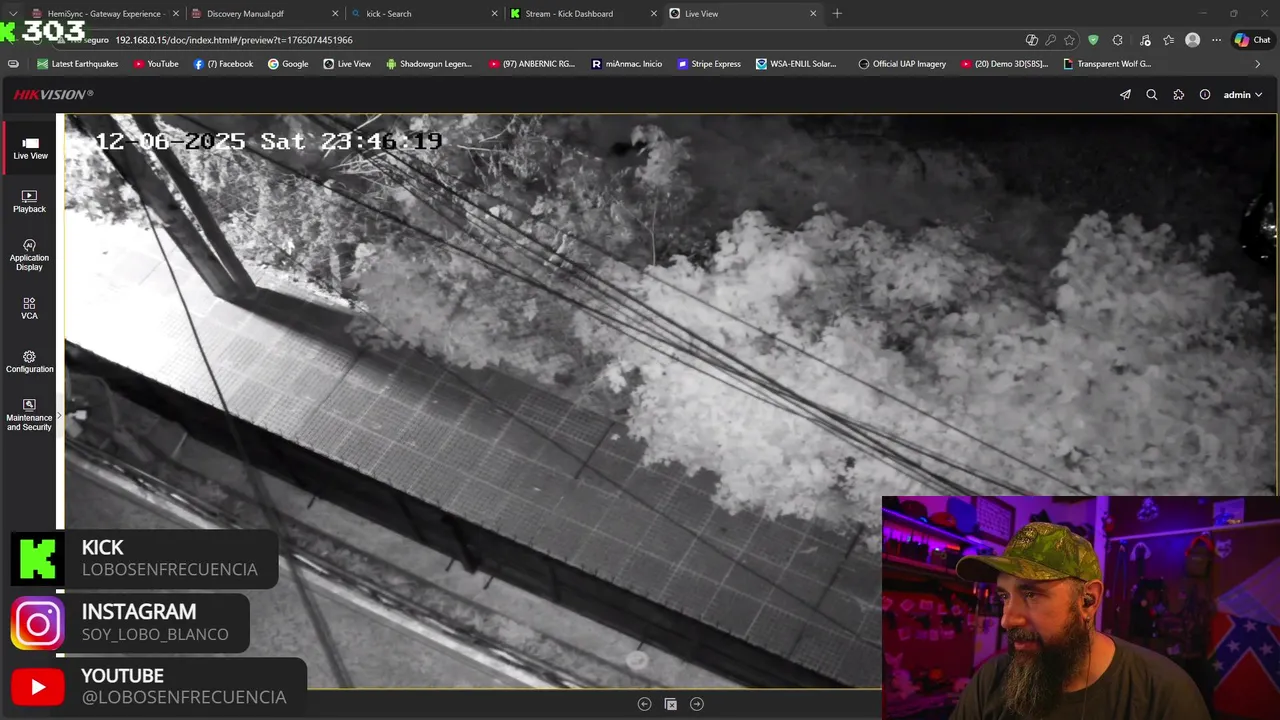Open the Google bookmark
1280x720 pixels.
point(288,64)
